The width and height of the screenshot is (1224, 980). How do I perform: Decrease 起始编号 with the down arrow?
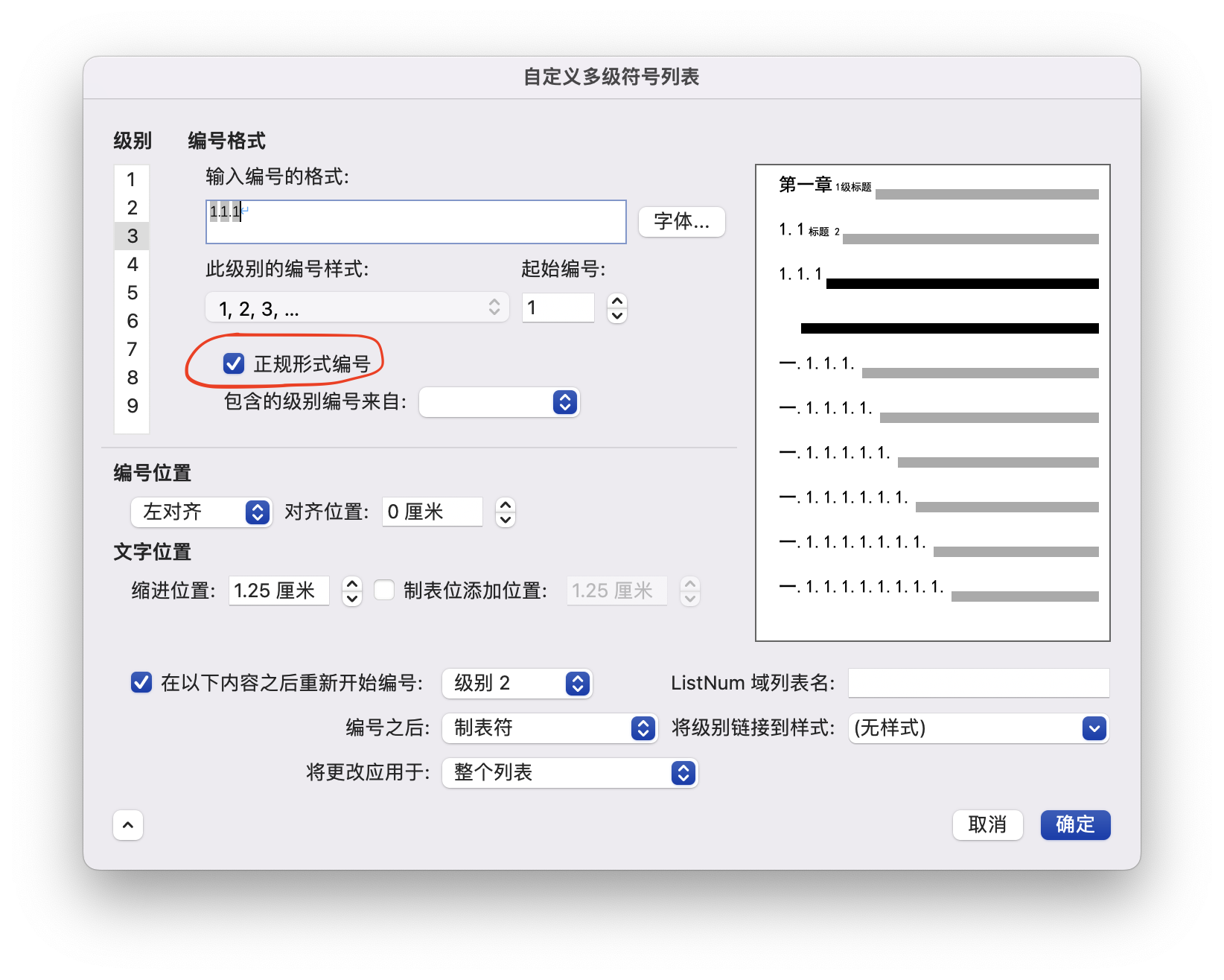(x=617, y=315)
